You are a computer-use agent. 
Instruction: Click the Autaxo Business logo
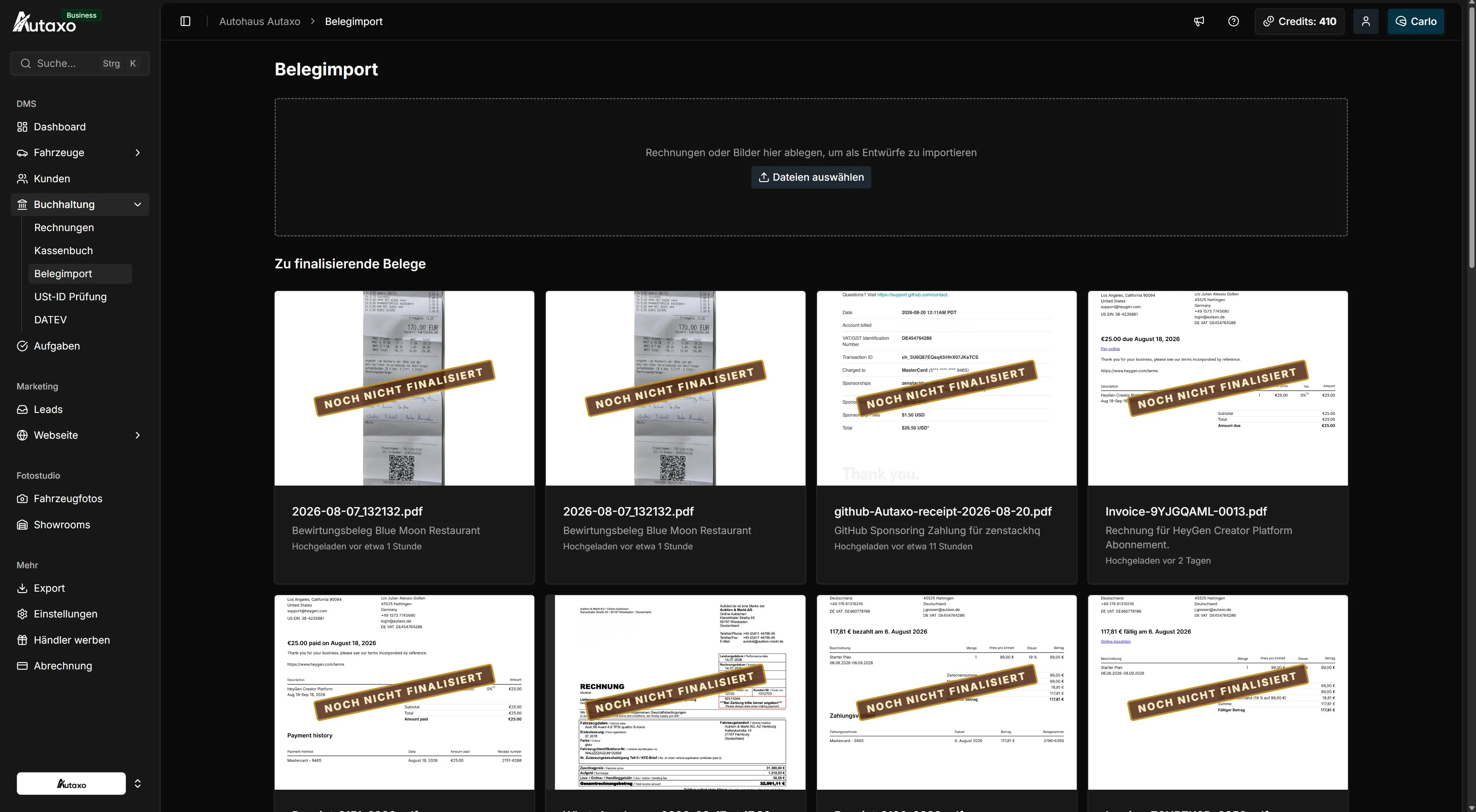click(56, 22)
